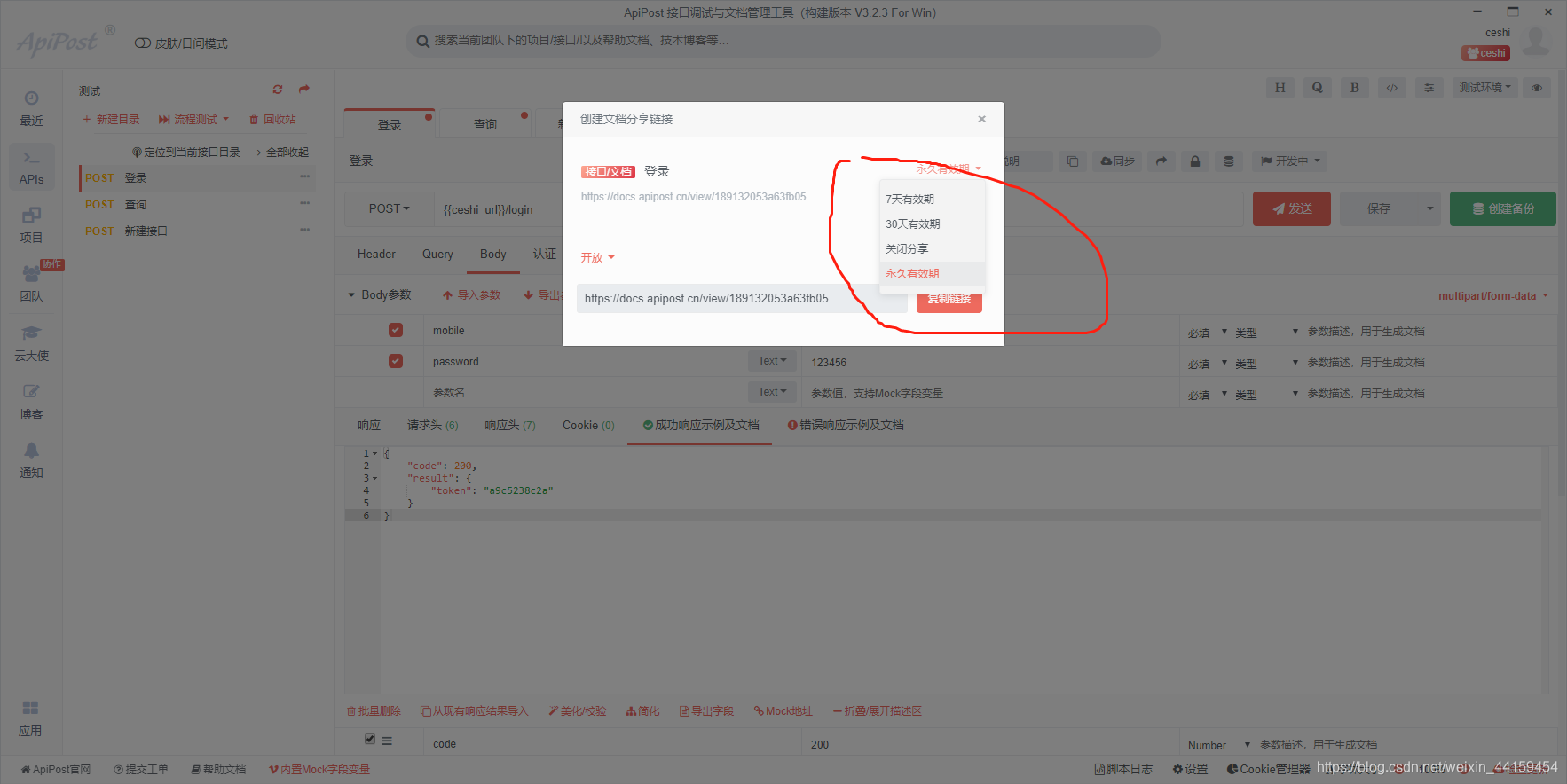Open the 流程测试 dropdown
This screenshot has height=784, width=1567.
pos(193,120)
